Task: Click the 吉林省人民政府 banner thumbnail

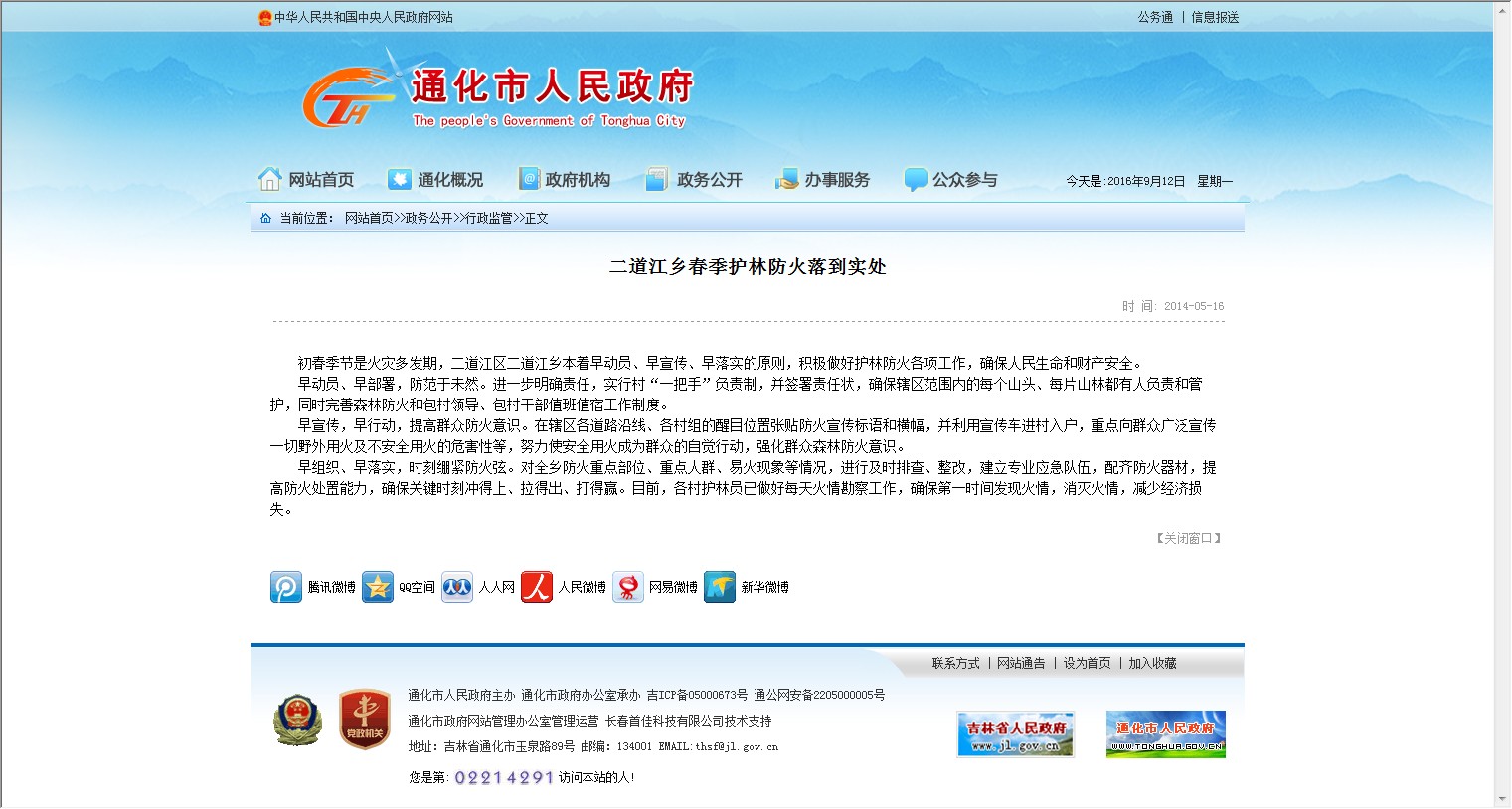Action: coord(1015,734)
